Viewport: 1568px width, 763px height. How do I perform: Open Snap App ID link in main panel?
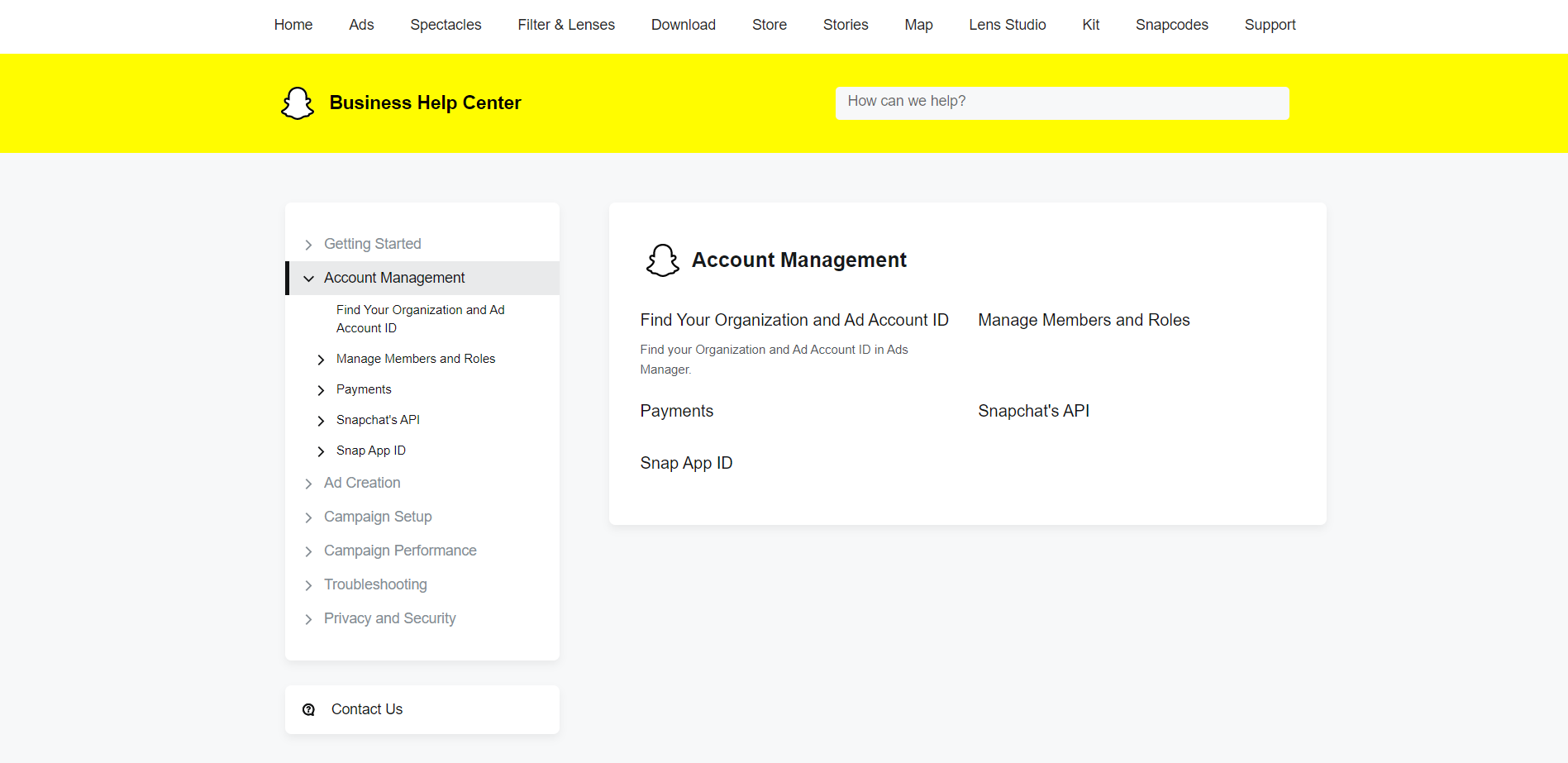(686, 463)
